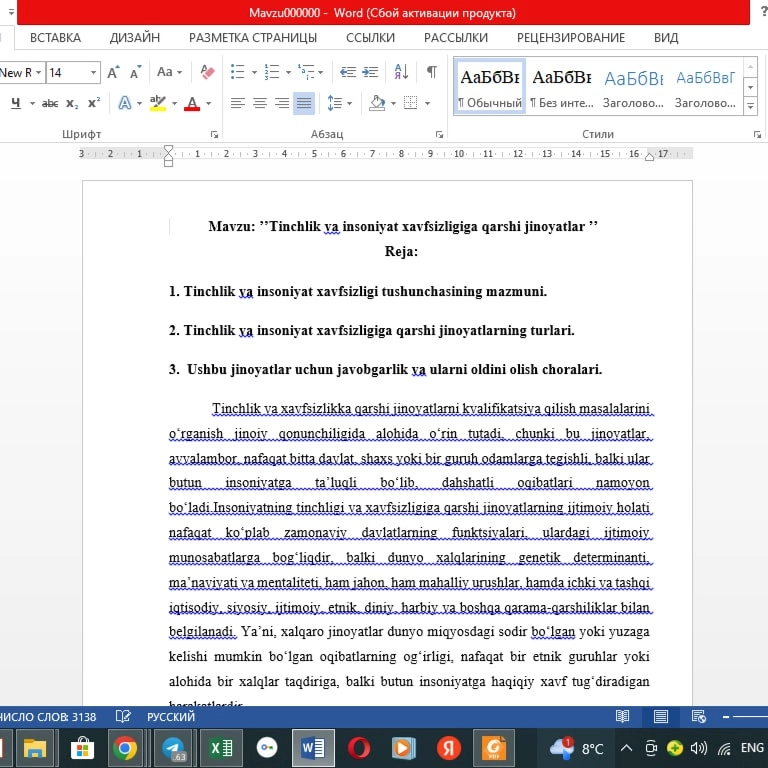Open the РАССЫЛКИ tab

(x=456, y=38)
